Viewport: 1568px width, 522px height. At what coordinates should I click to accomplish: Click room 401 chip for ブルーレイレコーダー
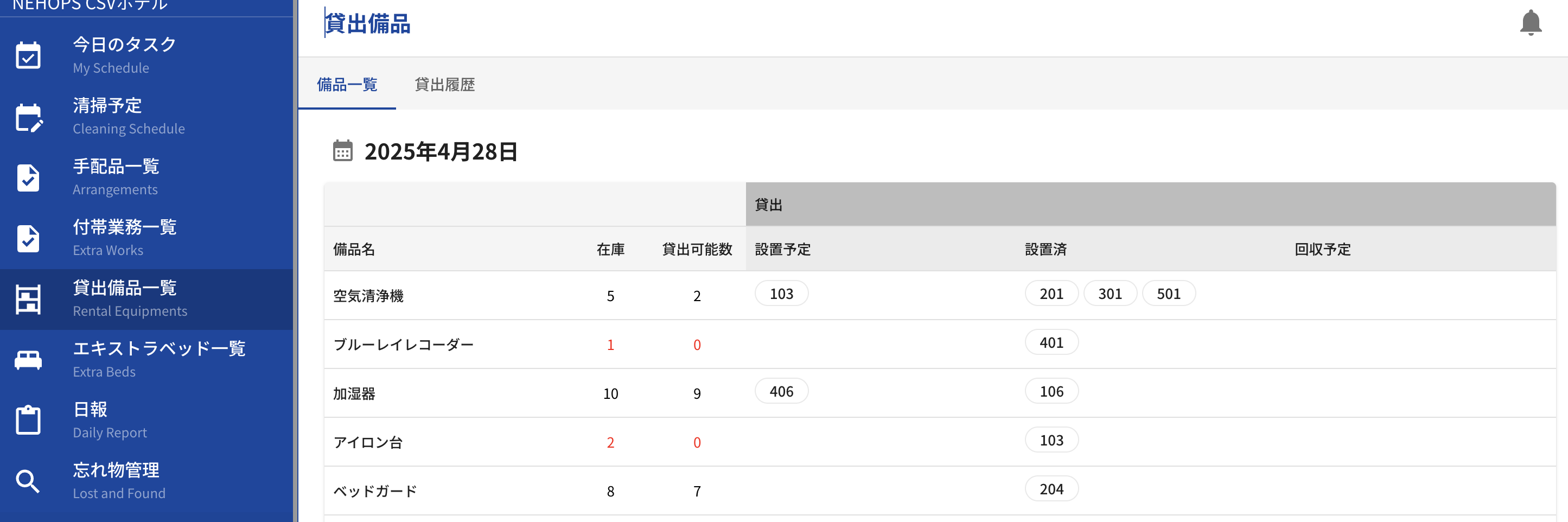tap(1051, 343)
